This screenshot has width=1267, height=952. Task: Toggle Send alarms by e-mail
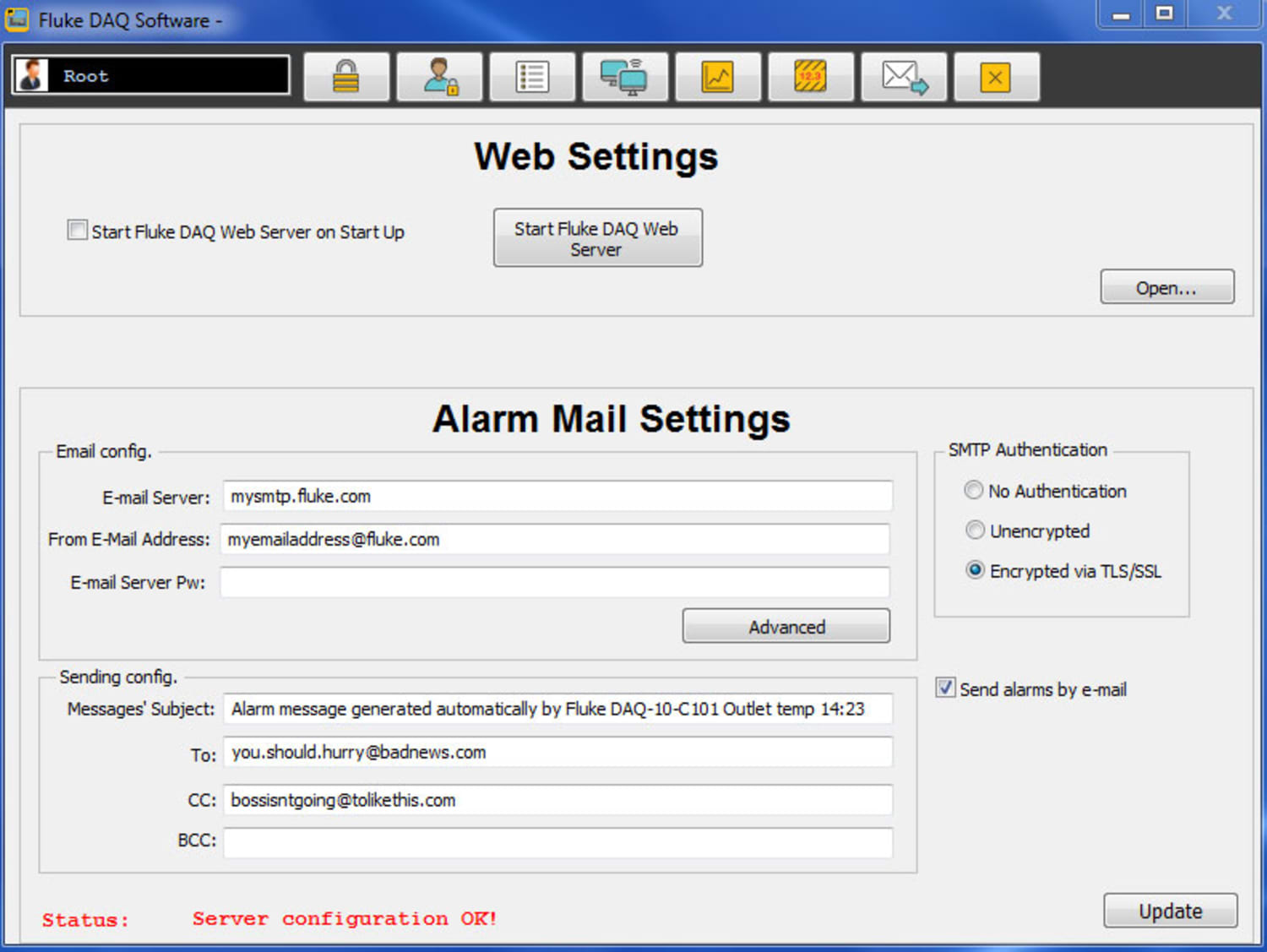coord(943,688)
